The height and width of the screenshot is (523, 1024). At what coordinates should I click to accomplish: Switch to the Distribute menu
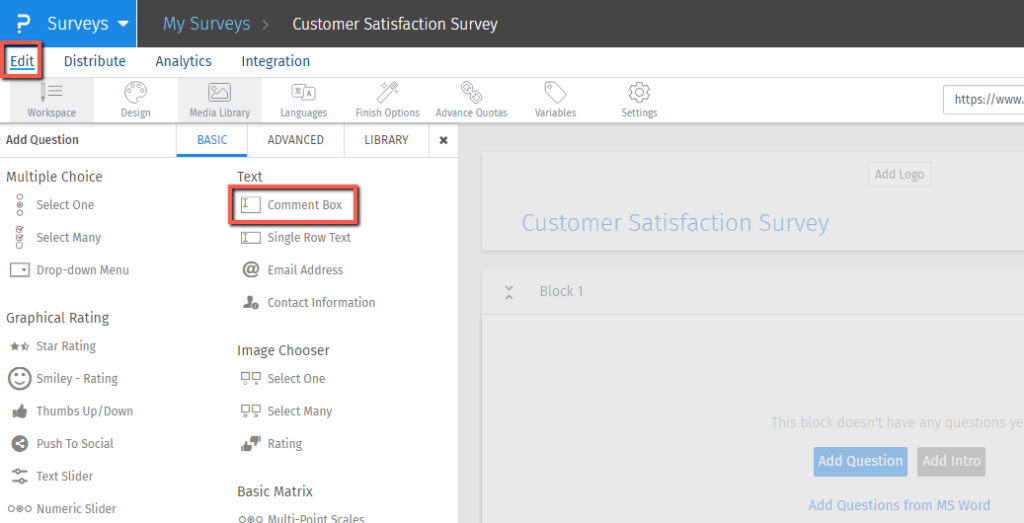95,61
